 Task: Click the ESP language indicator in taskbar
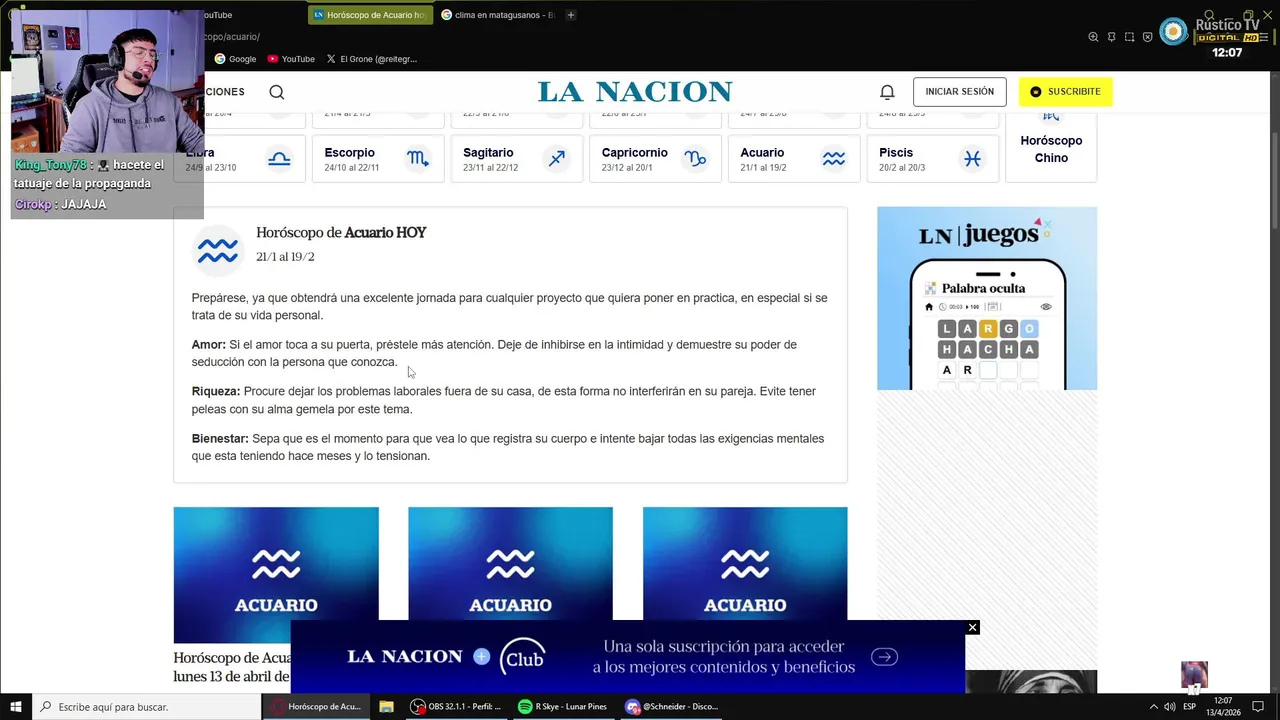point(1190,707)
